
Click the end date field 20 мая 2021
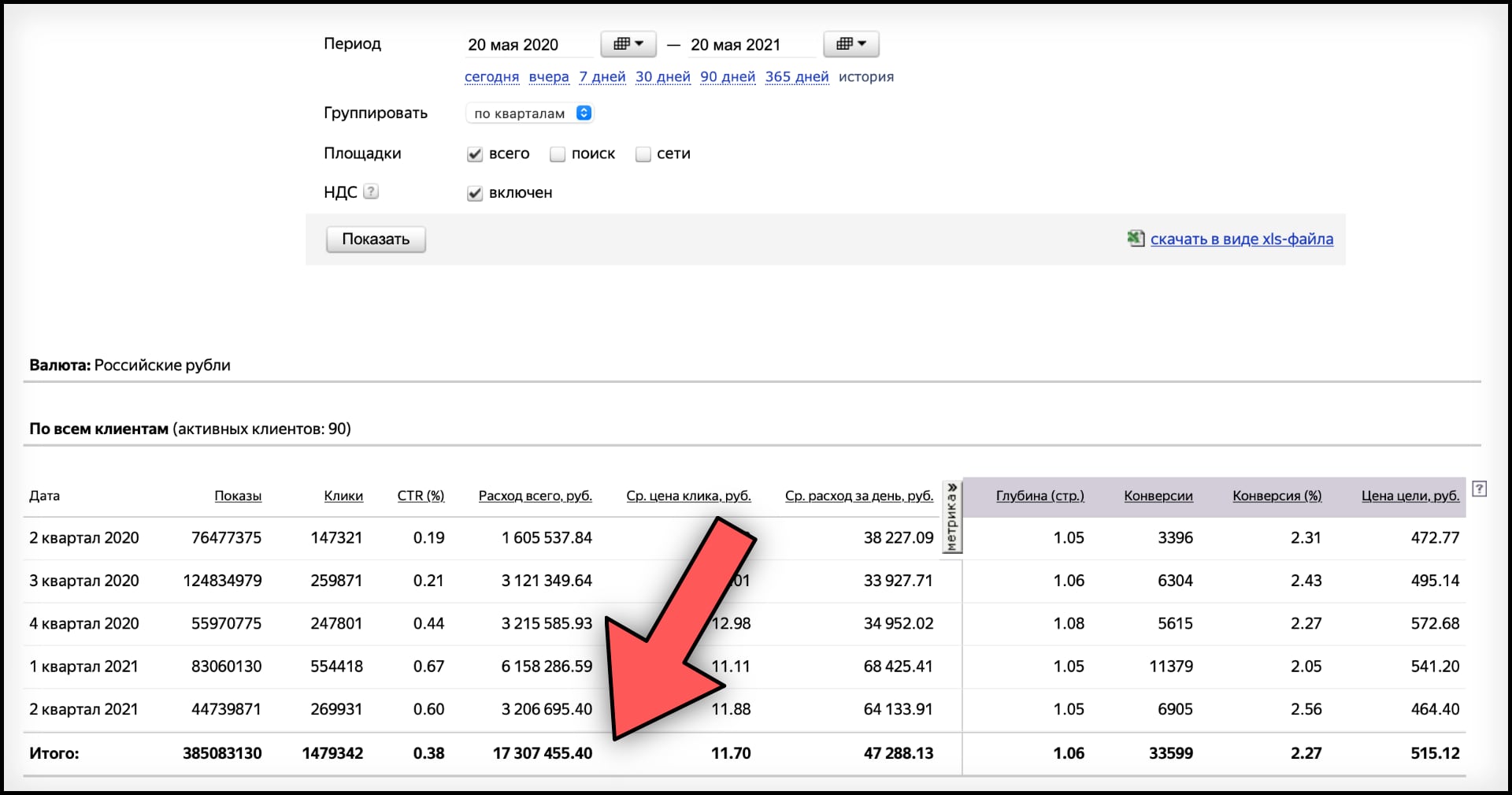click(x=751, y=45)
